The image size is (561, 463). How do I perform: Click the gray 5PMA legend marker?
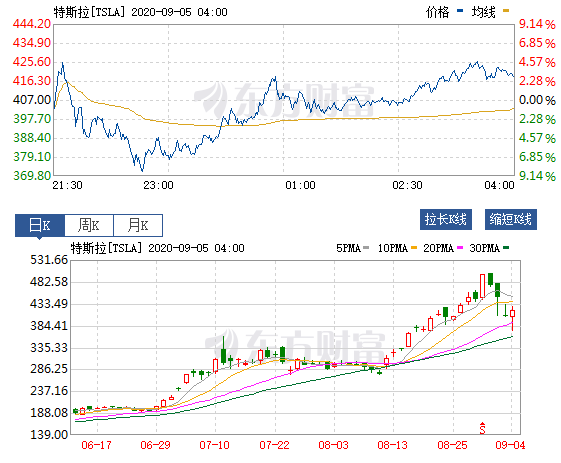coord(366,248)
